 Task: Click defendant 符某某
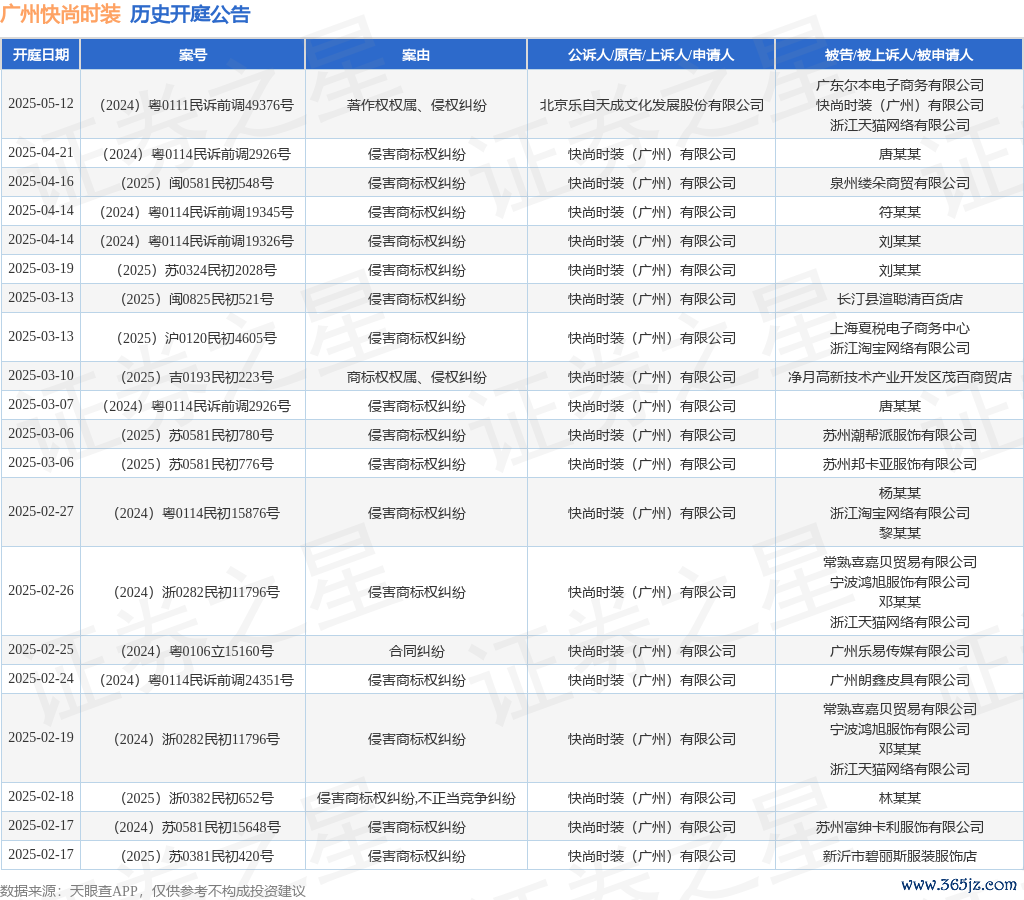point(899,212)
